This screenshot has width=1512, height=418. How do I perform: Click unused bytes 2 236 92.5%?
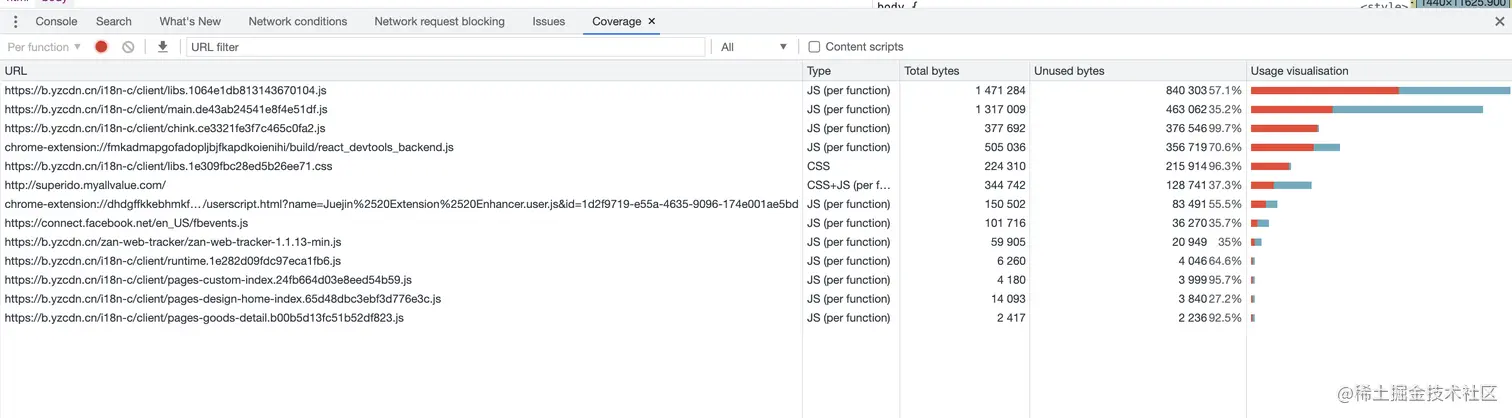point(1210,318)
